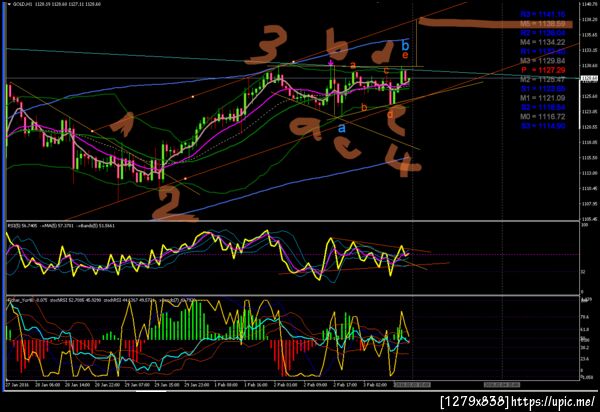Select the M1 = 1121.09 pivot label

pos(542,98)
